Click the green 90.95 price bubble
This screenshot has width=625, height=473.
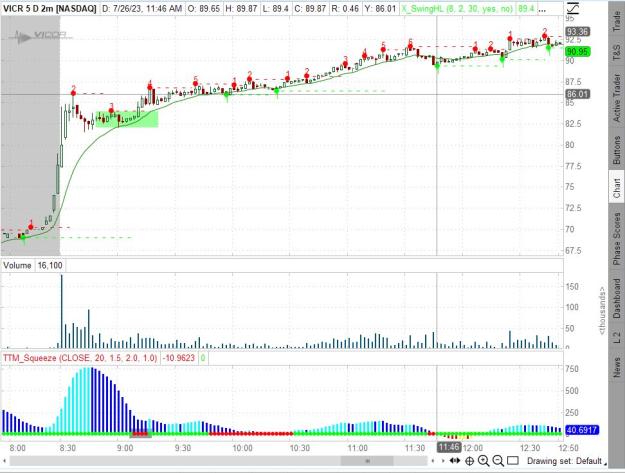coord(578,51)
